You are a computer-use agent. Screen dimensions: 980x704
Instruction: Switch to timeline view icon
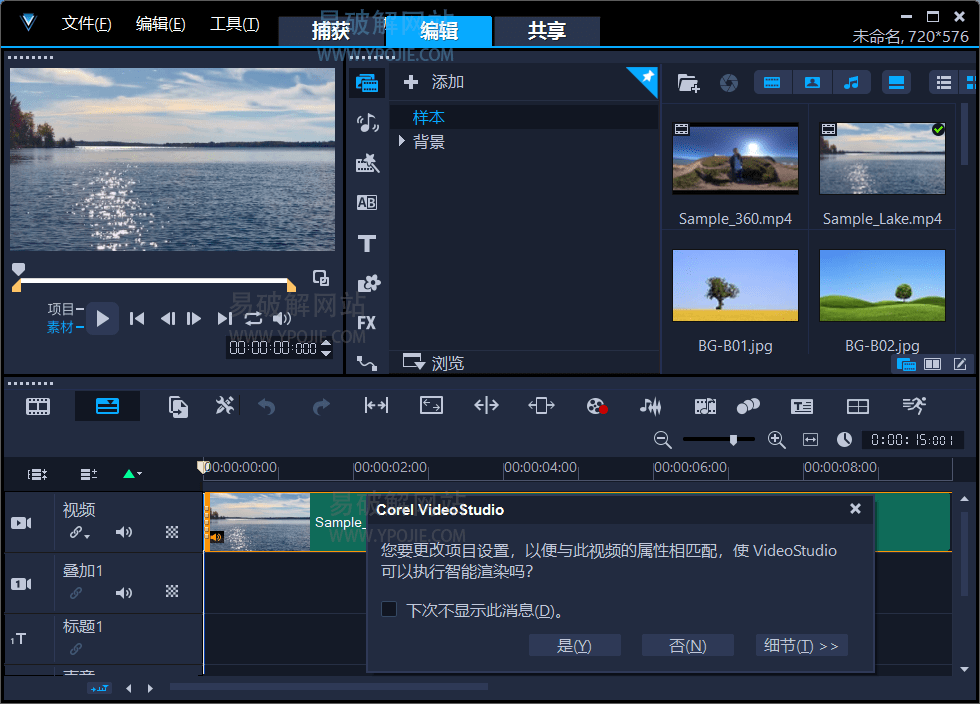(108, 406)
